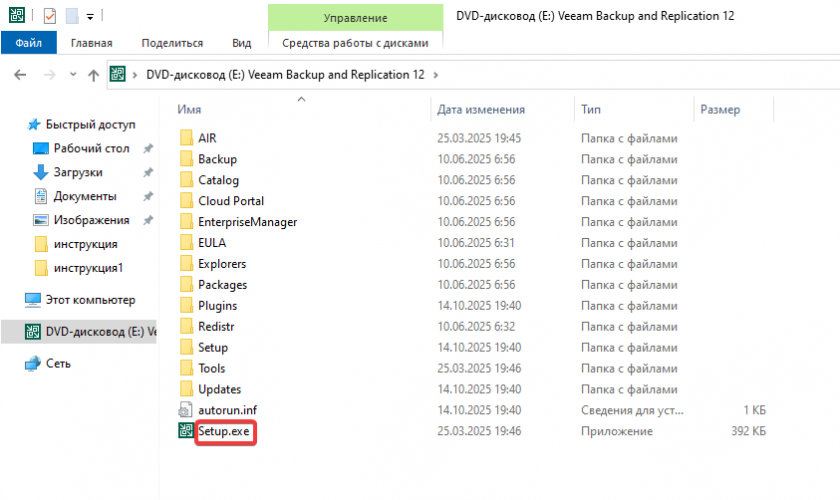Viewport: 840px width, 500px height.
Task: Sort files by Размер column header
Action: [x=720, y=109]
